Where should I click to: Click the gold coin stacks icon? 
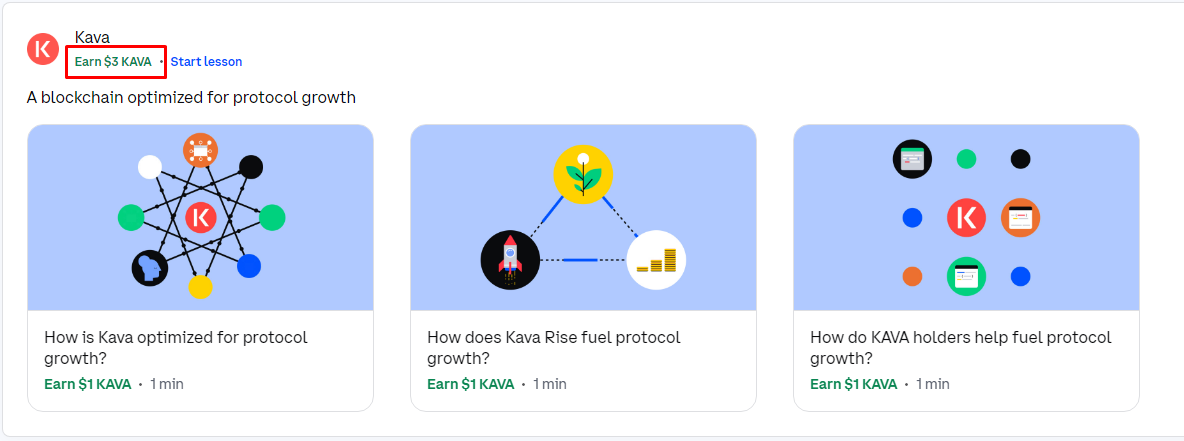(656, 261)
